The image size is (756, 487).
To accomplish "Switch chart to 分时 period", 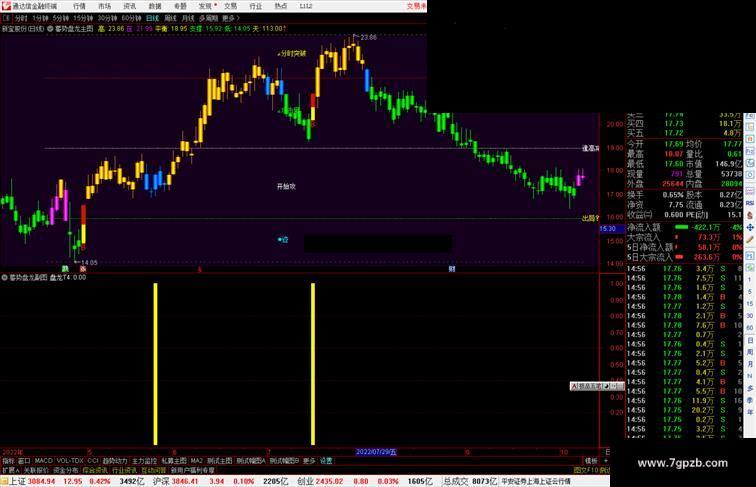I will pyautogui.click(x=21, y=18).
